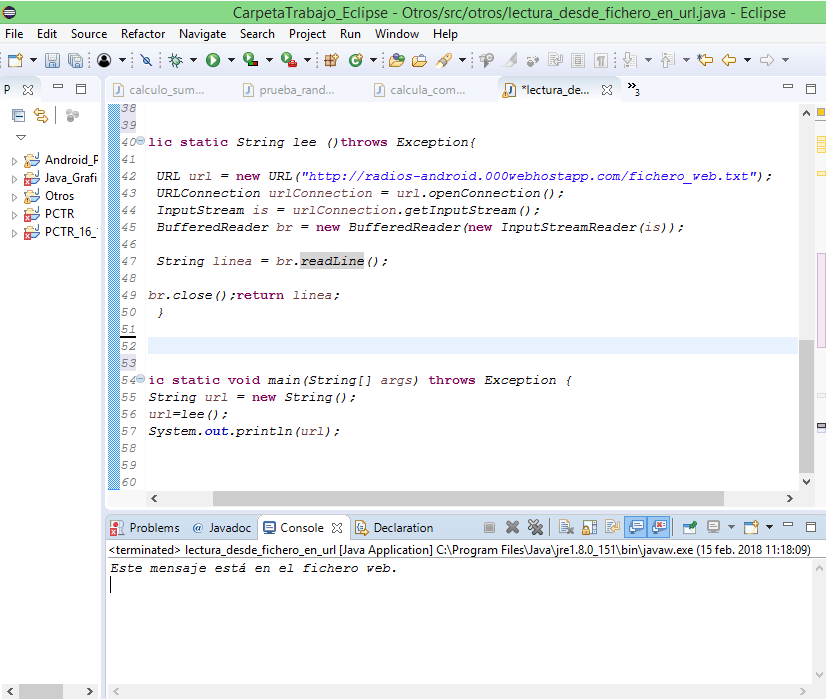Open dropdown next to New wizard icon
Image resolution: width=826 pixels, height=699 pixels.
pyautogui.click(x=33, y=60)
